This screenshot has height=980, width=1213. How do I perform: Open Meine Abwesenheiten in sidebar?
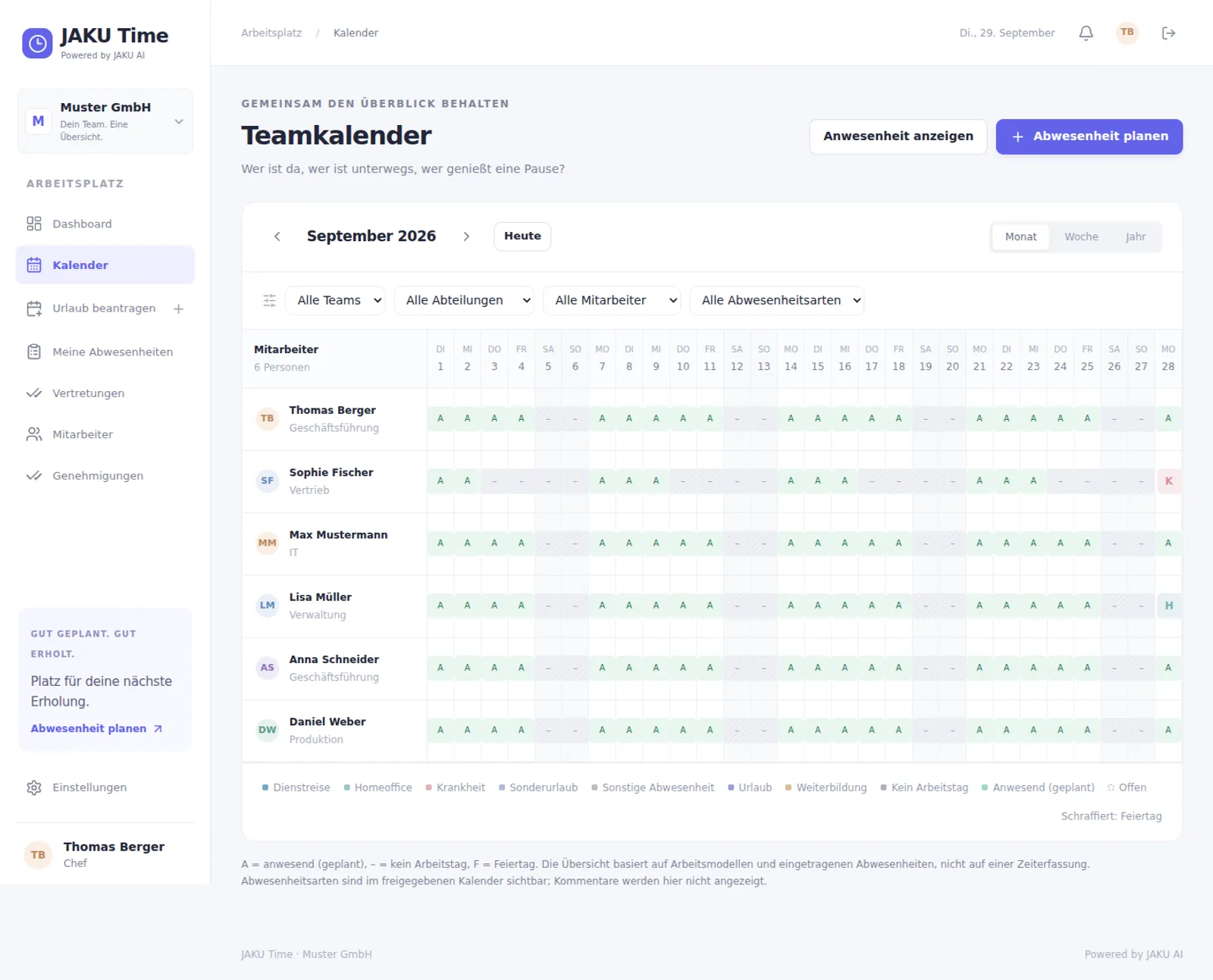coord(105,352)
